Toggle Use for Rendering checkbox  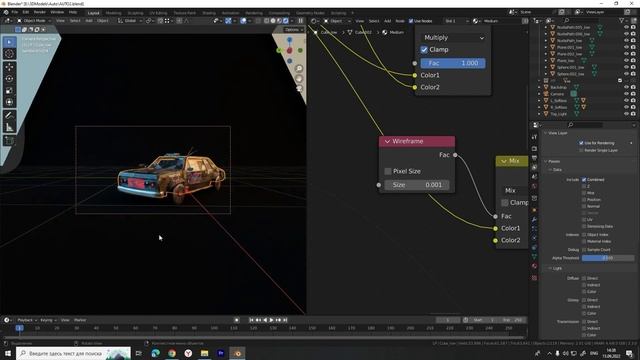click(581, 143)
